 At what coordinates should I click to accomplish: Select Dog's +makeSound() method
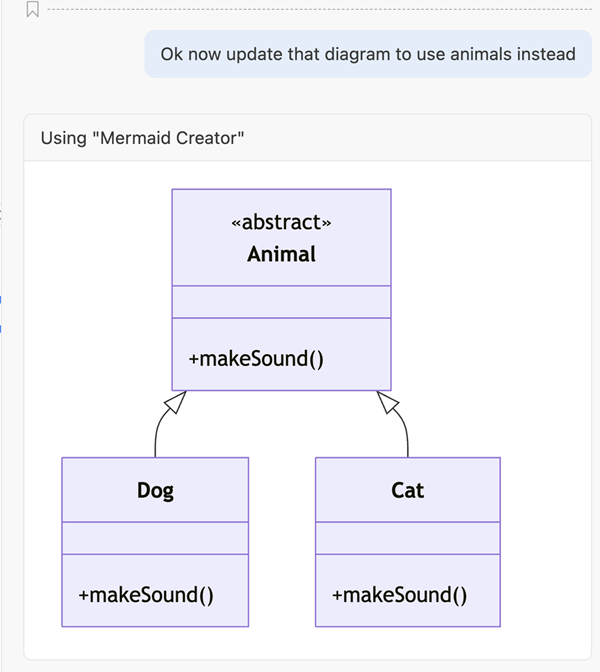tap(146, 594)
